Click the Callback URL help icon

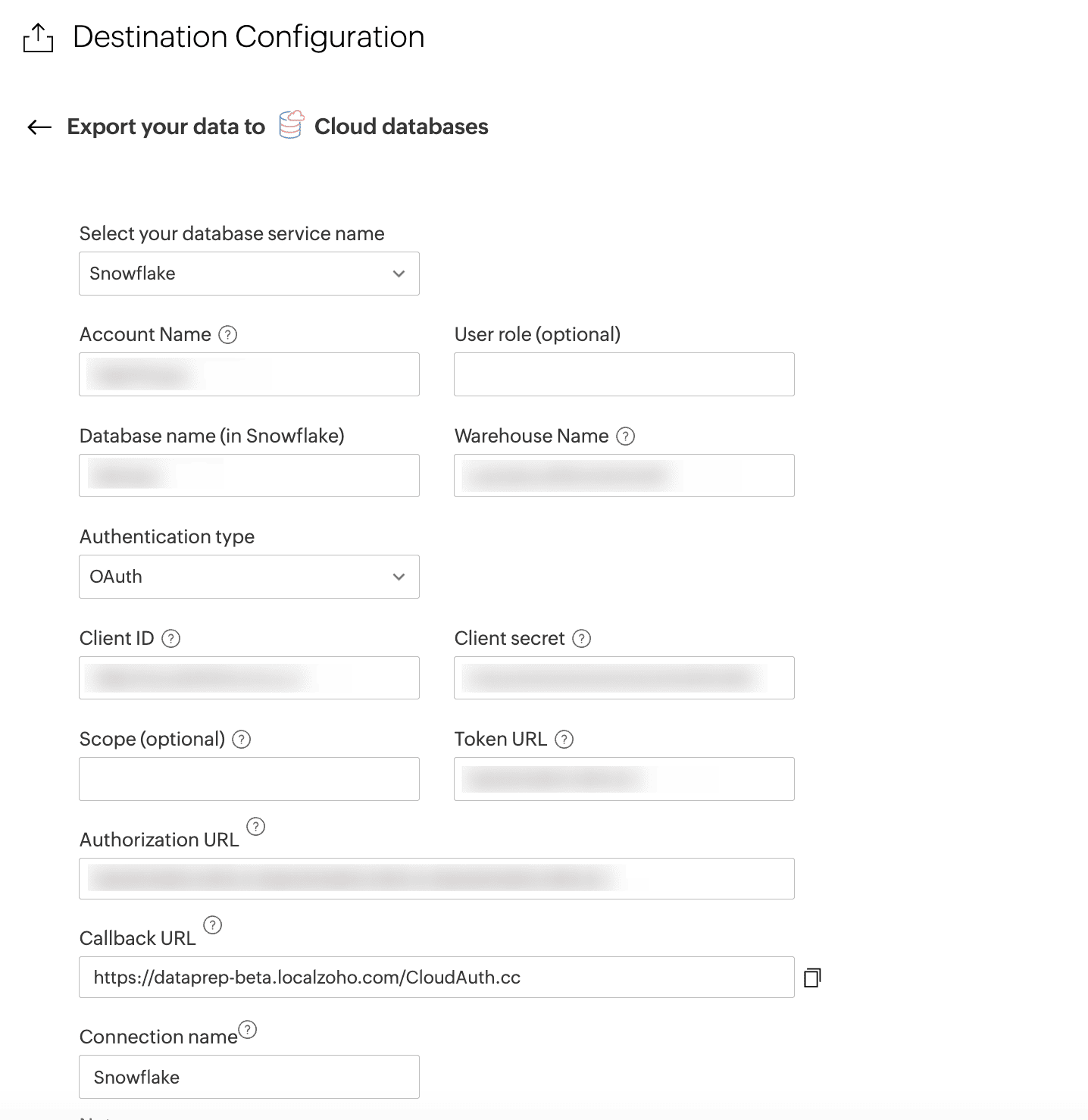pyautogui.click(x=213, y=925)
